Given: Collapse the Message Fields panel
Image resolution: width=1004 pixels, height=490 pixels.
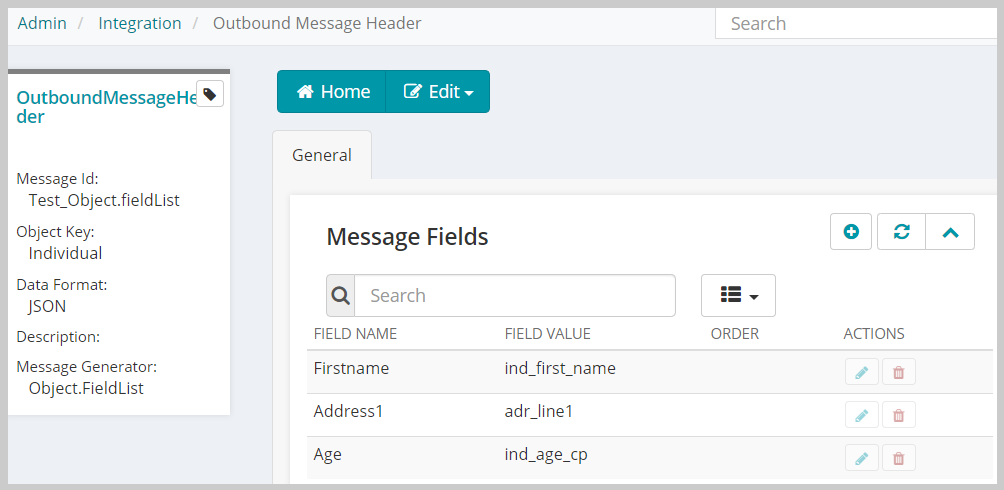Looking at the screenshot, I should (x=950, y=231).
